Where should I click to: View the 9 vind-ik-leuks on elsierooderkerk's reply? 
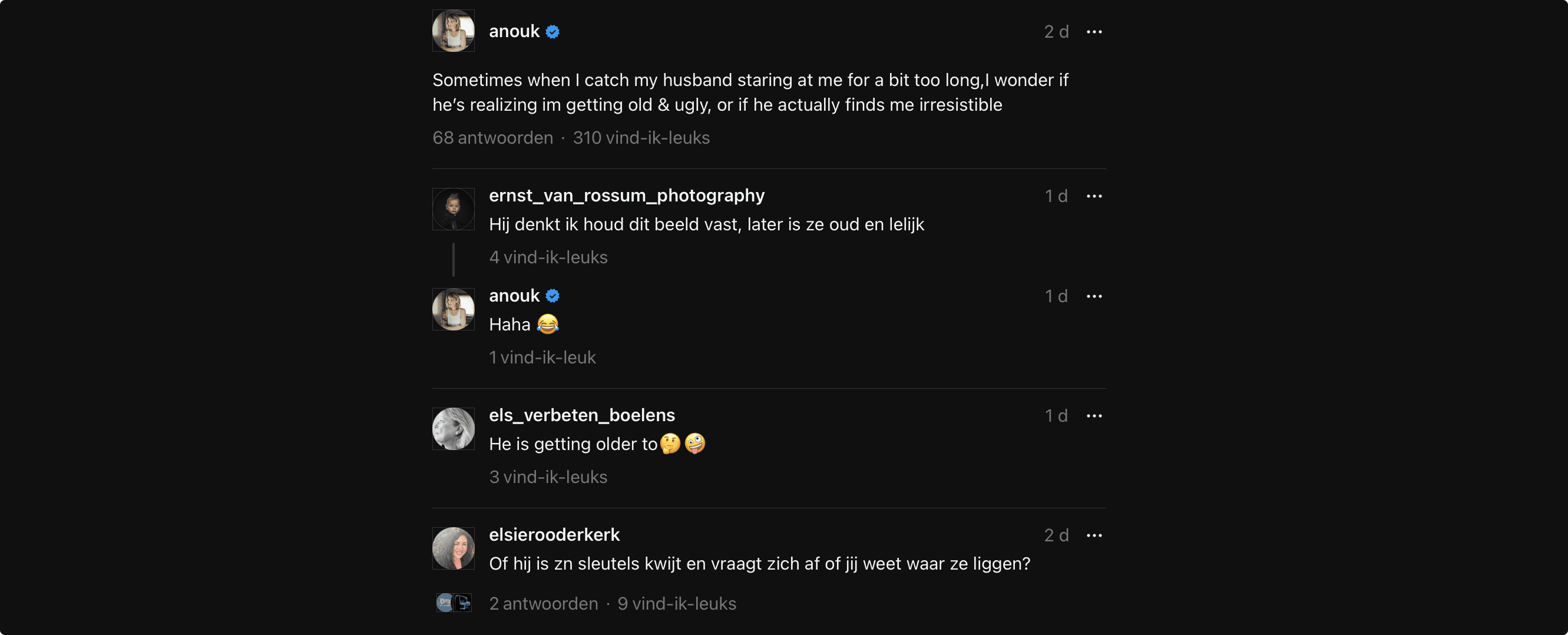point(677,603)
